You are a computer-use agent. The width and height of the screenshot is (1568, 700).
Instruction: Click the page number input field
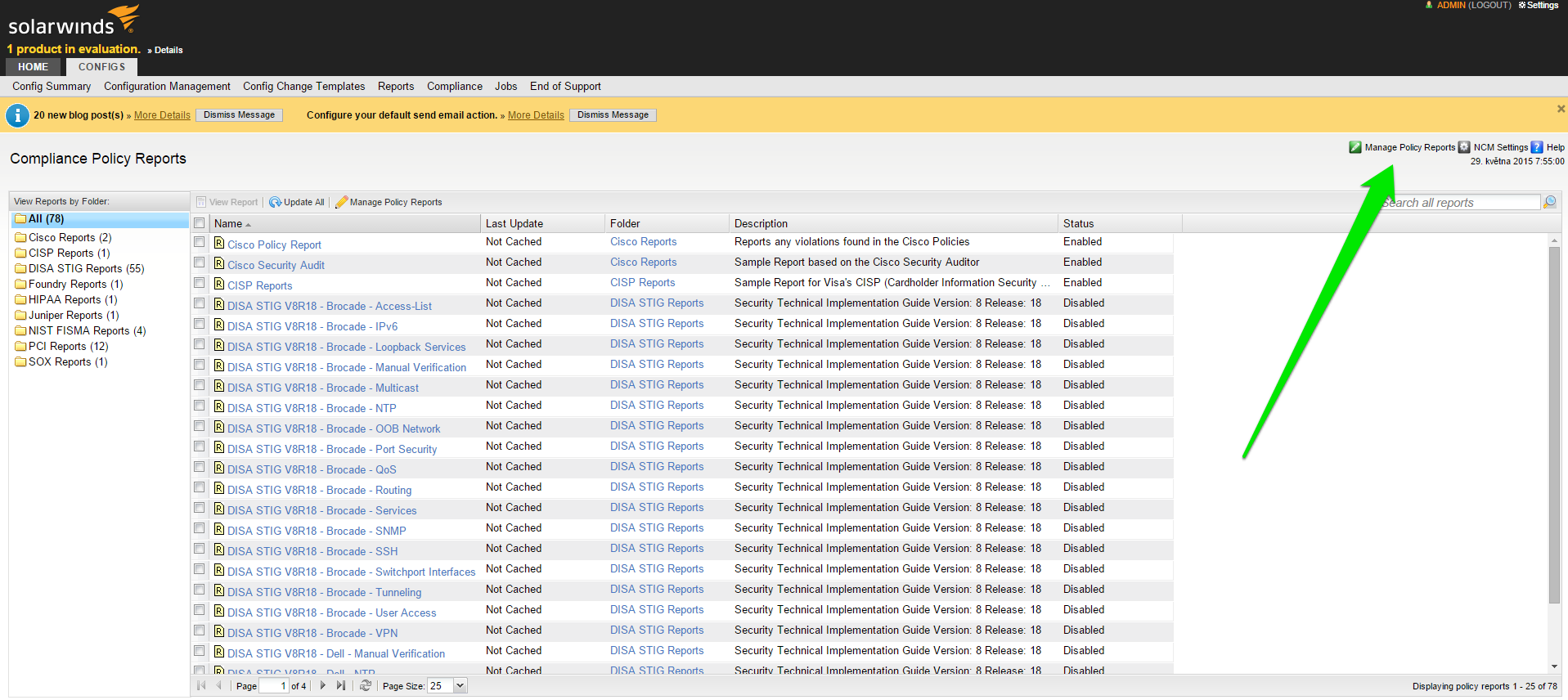pos(274,685)
